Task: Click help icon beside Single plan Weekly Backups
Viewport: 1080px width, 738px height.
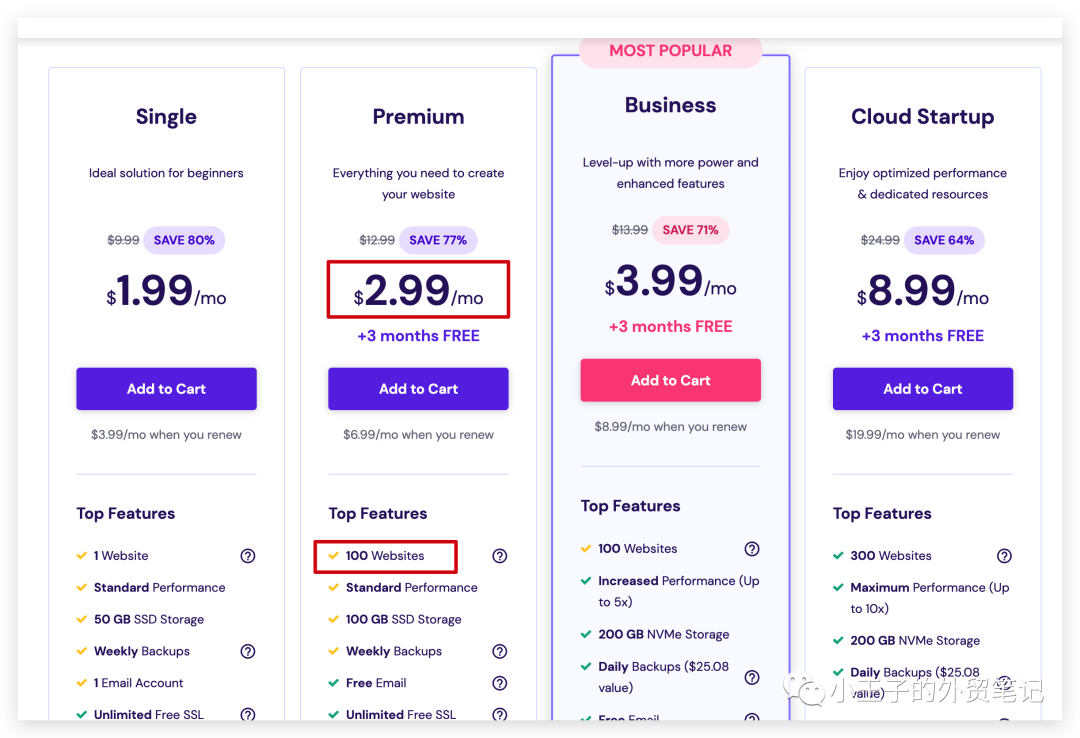Action: pos(248,651)
